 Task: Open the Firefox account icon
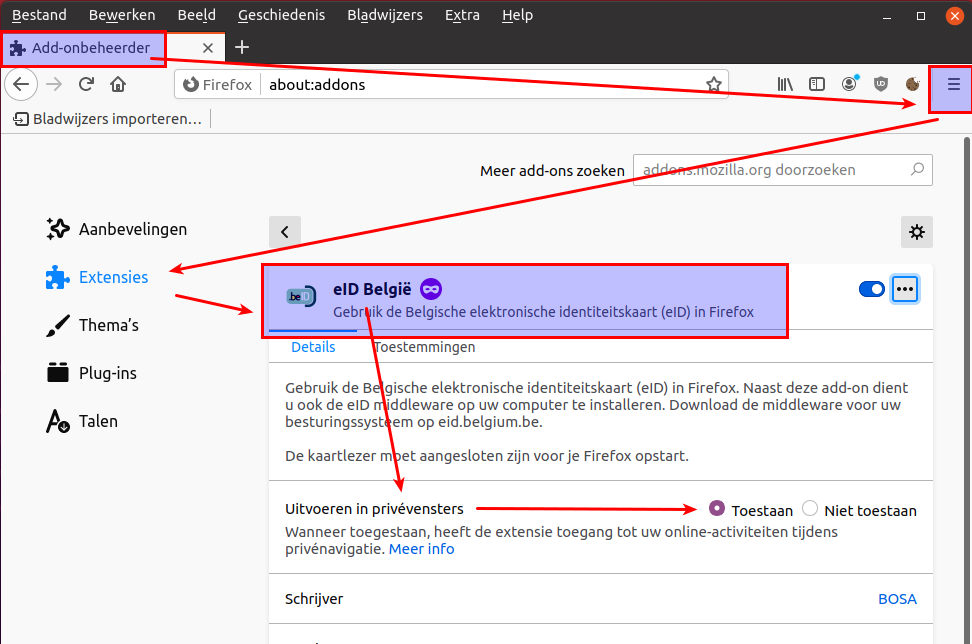(x=849, y=84)
